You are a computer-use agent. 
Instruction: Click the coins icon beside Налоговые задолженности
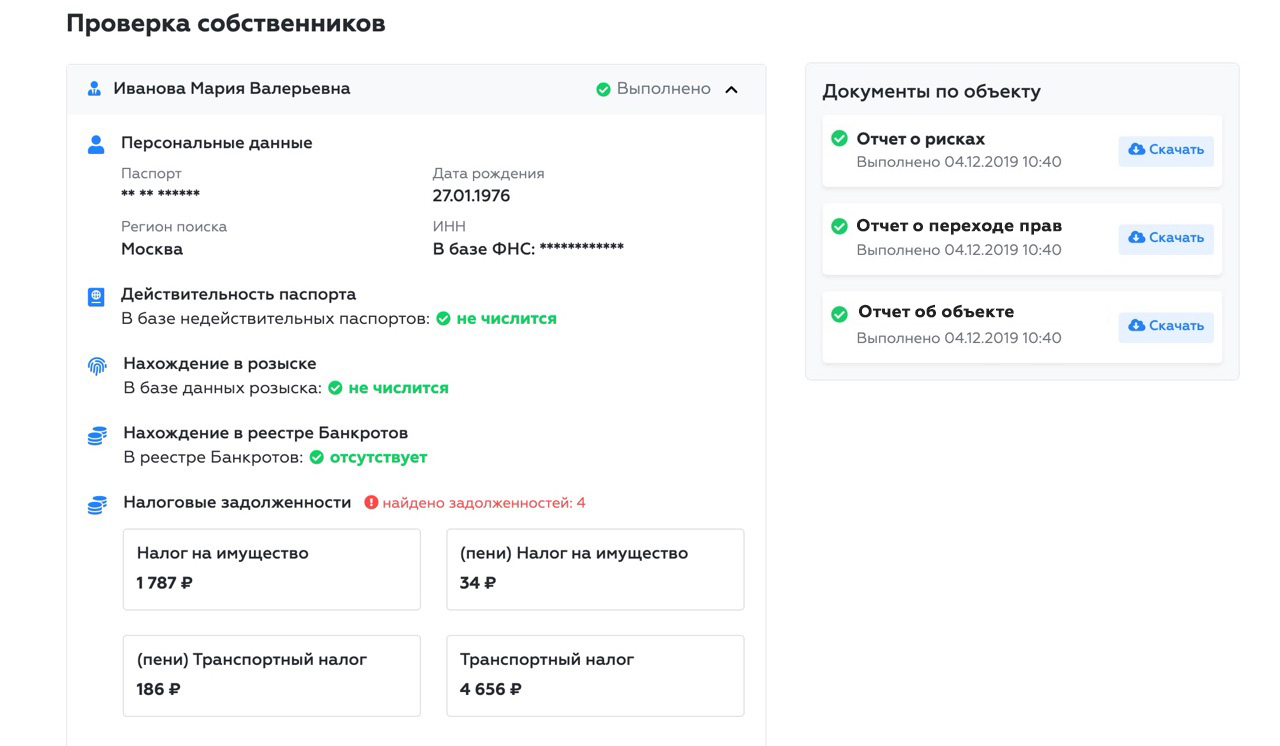pyautogui.click(x=97, y=505)
